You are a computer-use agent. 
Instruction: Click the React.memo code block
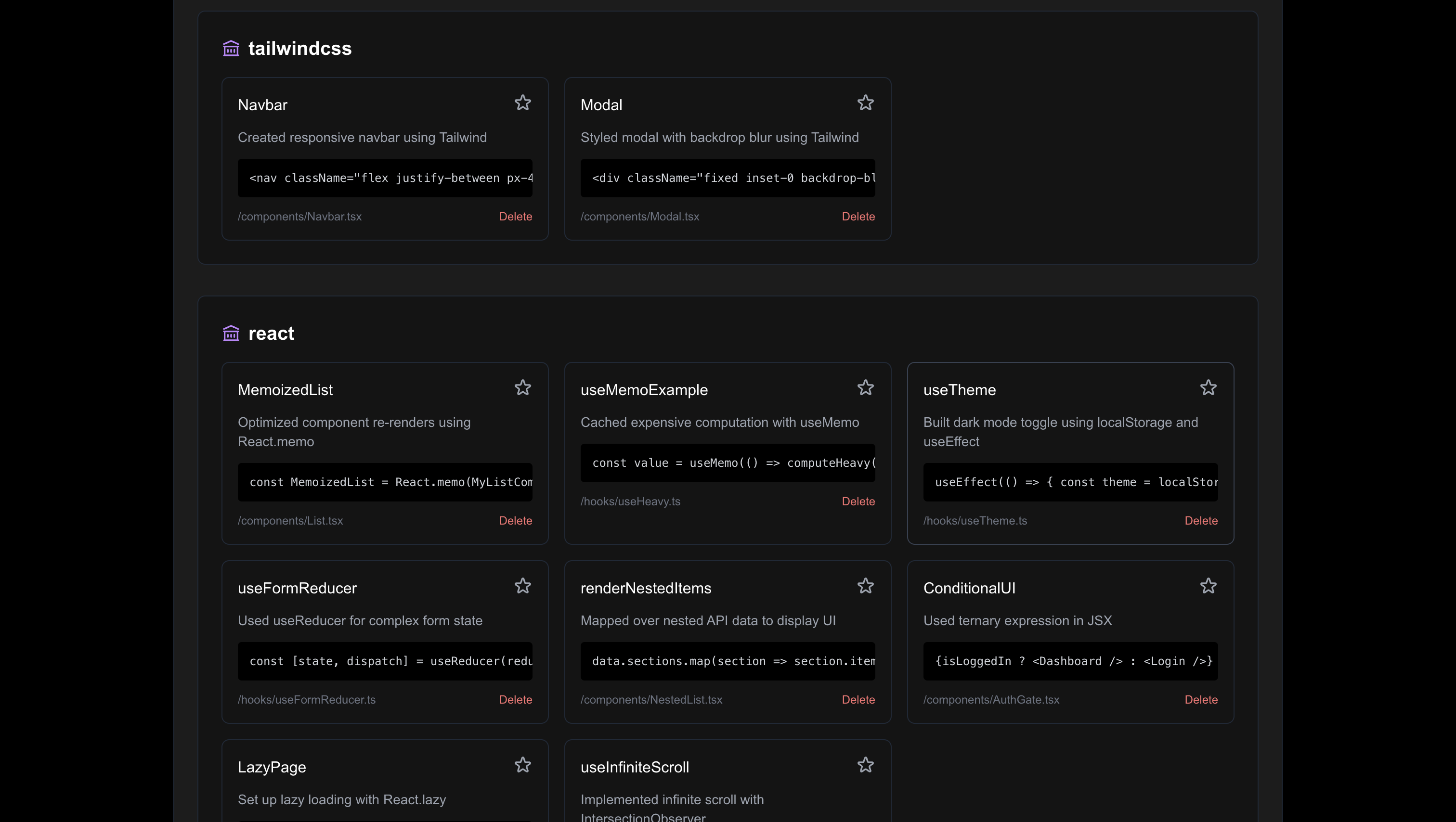pyautogui.click(x=385, y=482)
